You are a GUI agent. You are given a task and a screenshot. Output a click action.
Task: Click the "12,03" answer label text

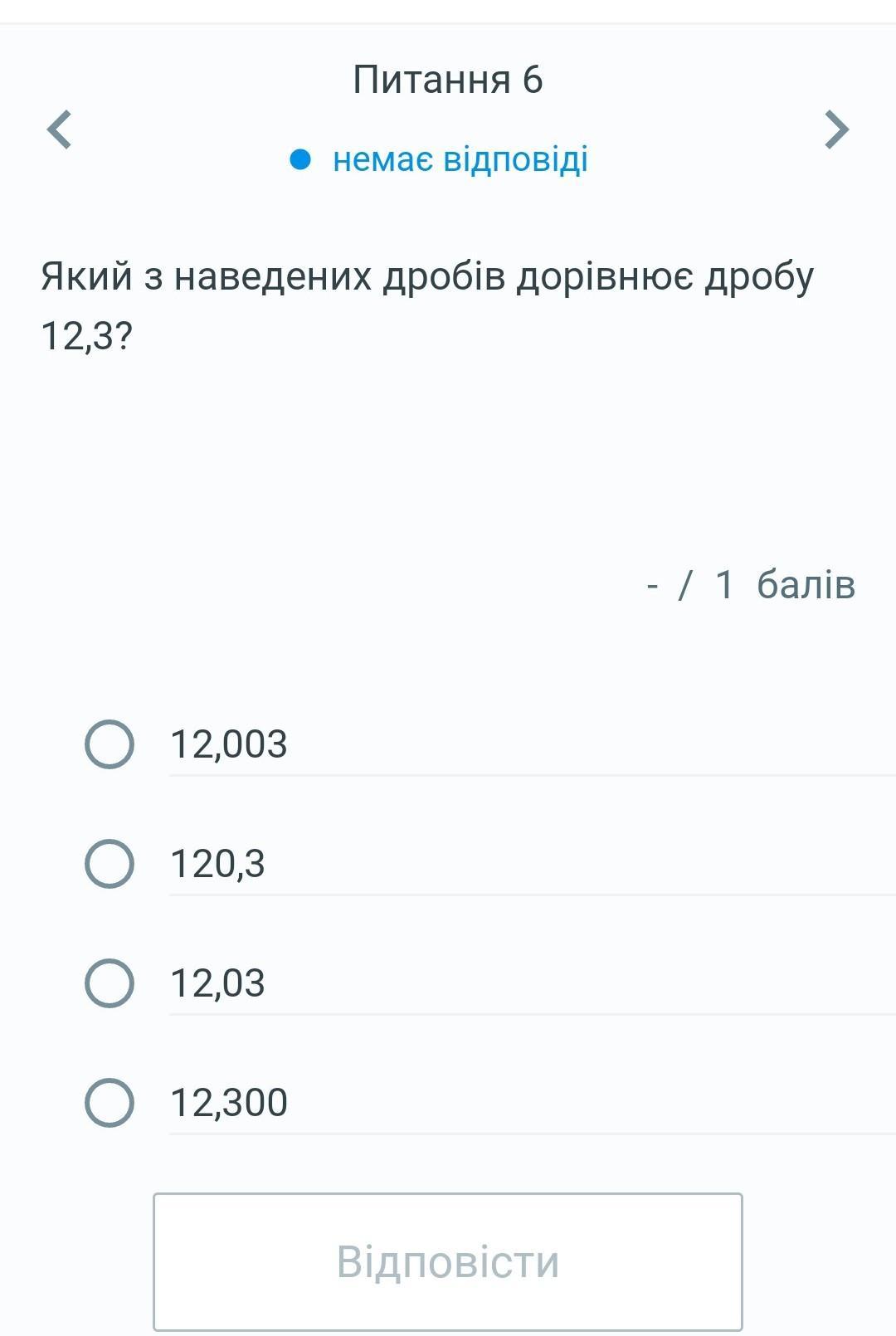click(x=217, y=983)
